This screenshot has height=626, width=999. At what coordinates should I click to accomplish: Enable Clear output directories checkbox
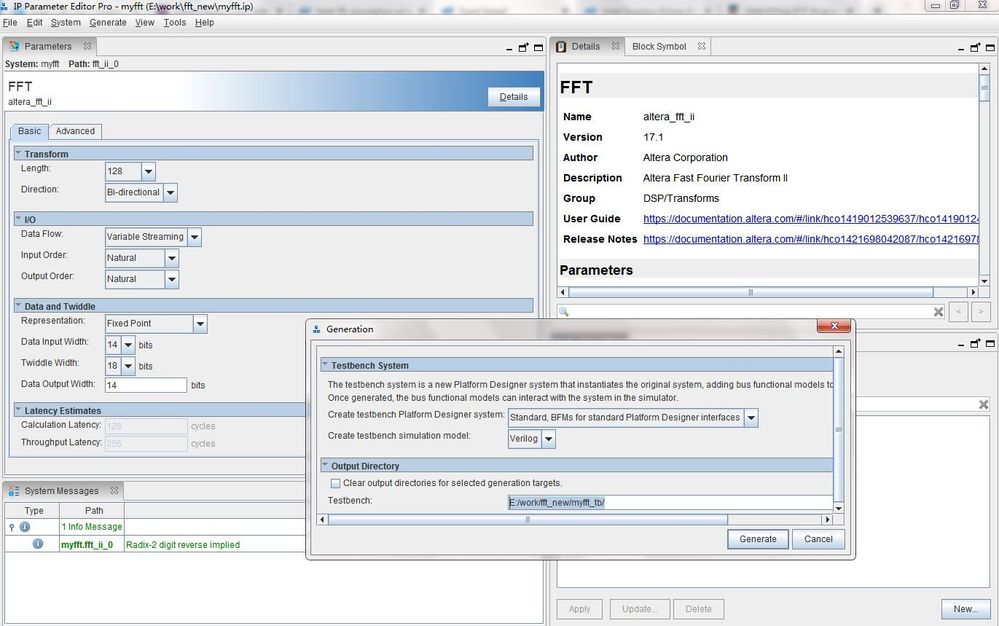(336, 483)
